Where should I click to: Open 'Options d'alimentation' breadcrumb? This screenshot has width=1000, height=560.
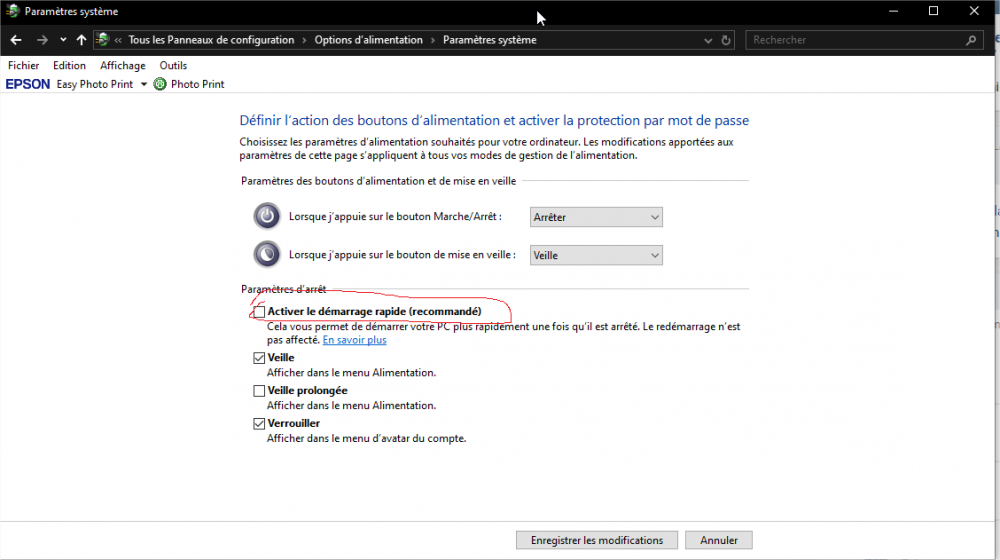[368, 40]
